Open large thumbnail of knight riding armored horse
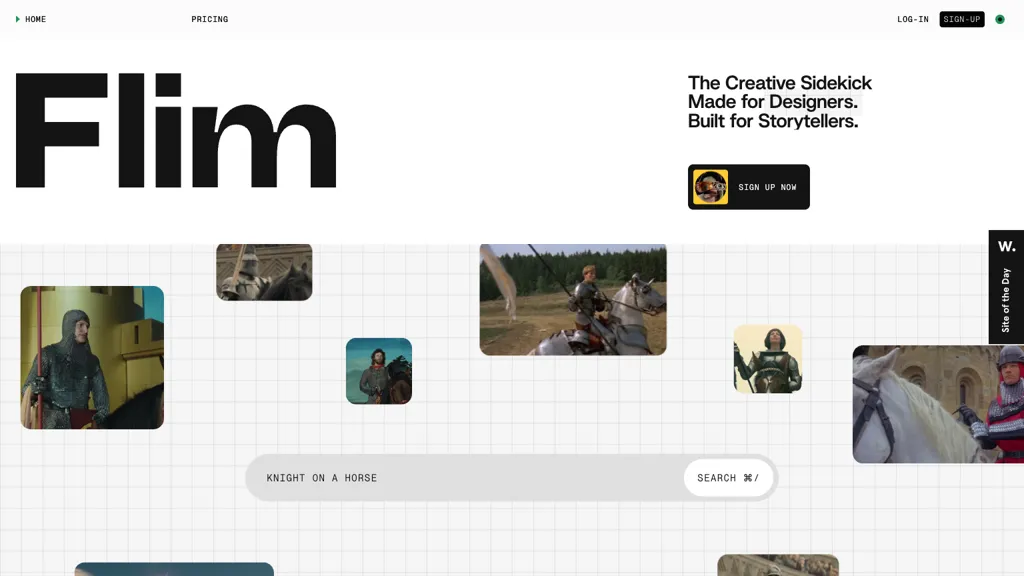Image resolution: width=1024 pixels, height=576 pixels. coord(573,300)
